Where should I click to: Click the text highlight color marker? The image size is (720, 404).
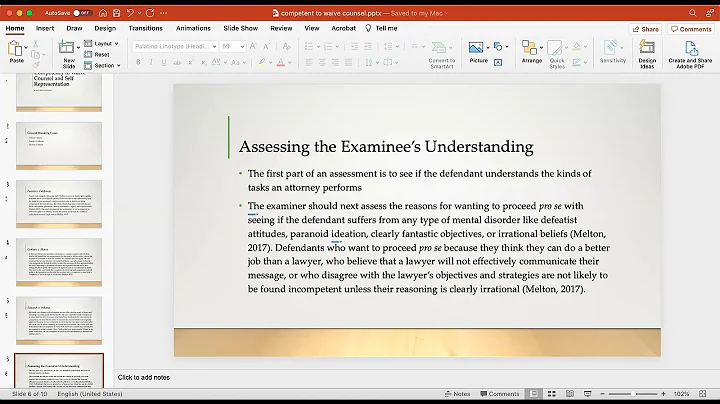coord(262,62)
